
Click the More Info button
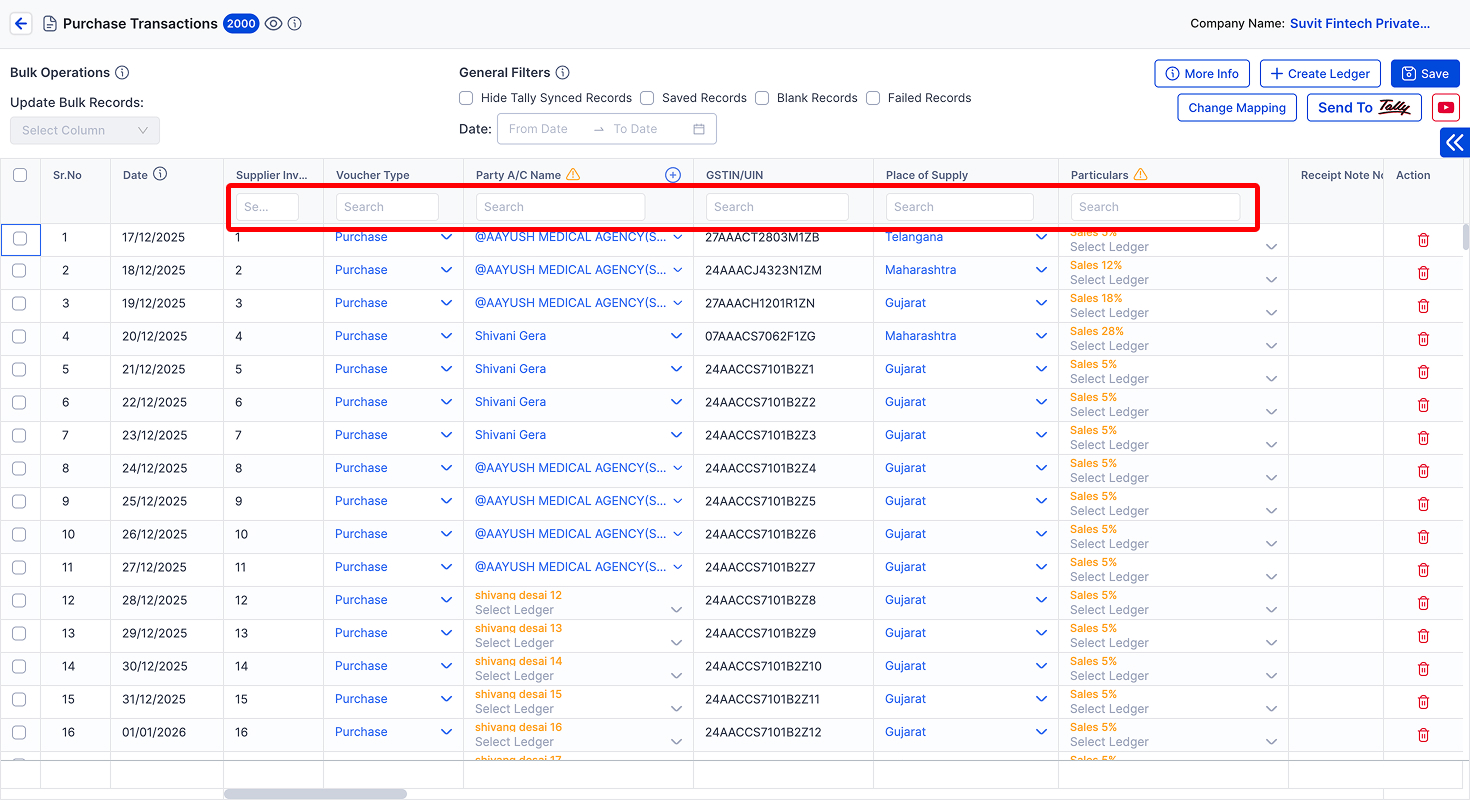pos(1203,73)
